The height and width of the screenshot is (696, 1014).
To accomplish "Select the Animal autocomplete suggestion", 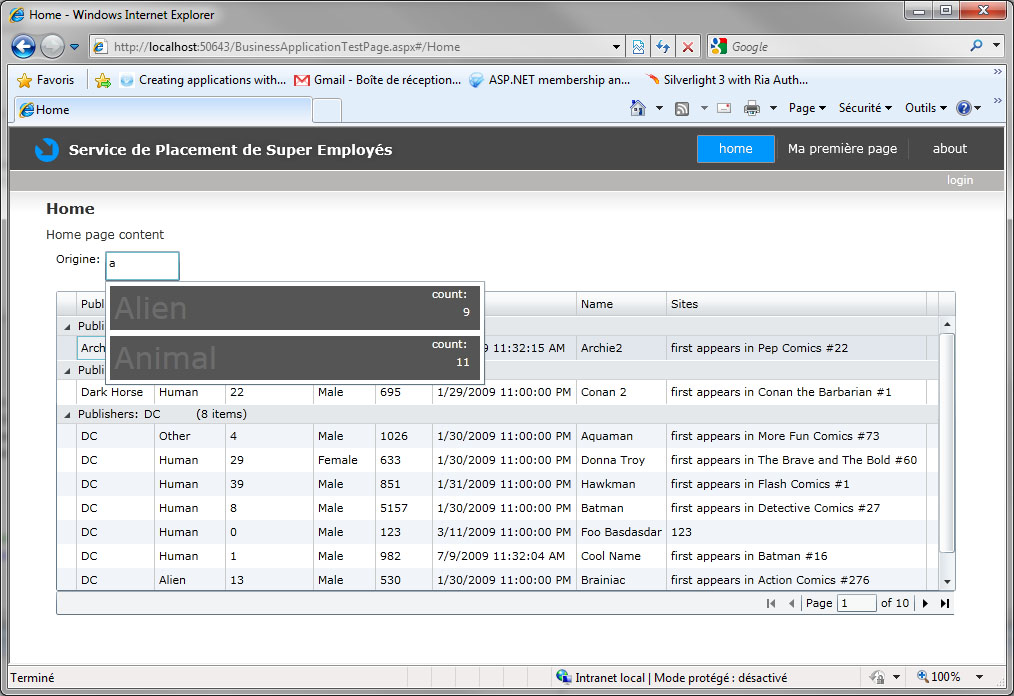I will (x=294, y=357).
